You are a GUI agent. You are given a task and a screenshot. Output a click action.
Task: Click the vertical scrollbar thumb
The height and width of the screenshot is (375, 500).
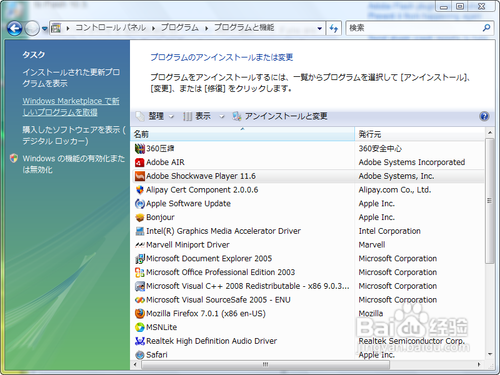489,201
